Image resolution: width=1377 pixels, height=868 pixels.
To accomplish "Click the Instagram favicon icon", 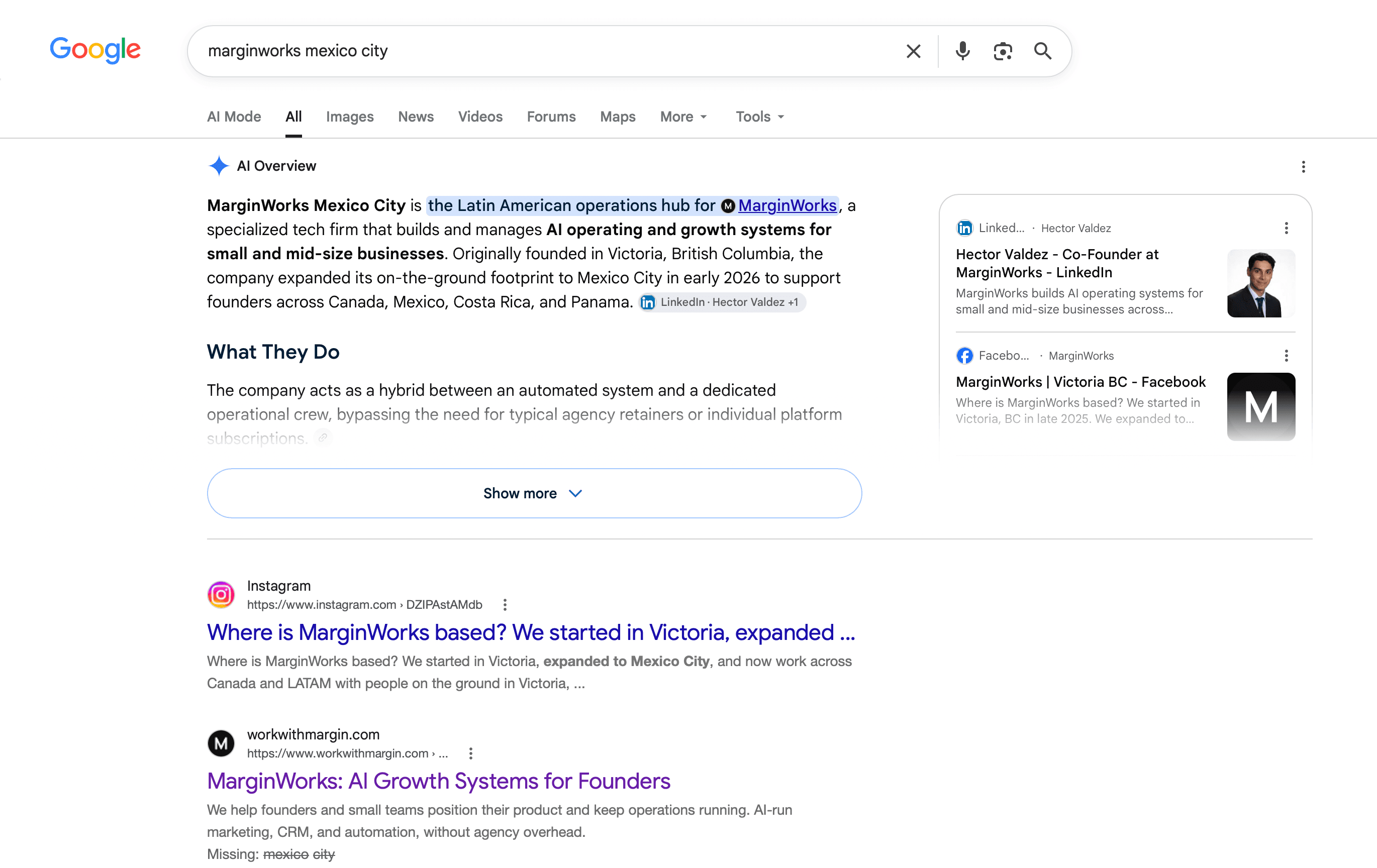I will [221, 595].
